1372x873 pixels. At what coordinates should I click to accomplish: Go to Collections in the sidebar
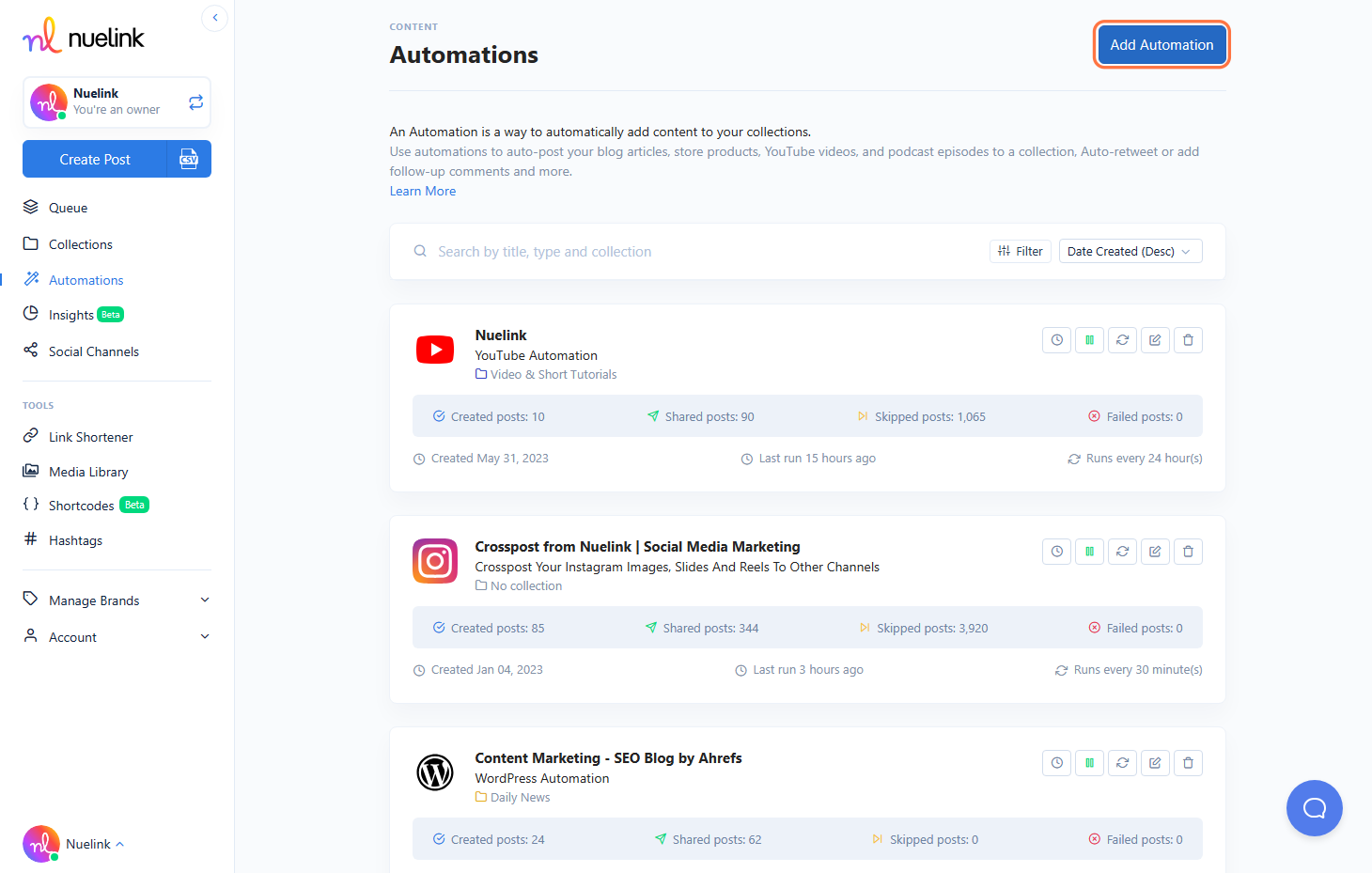[81, 244]
